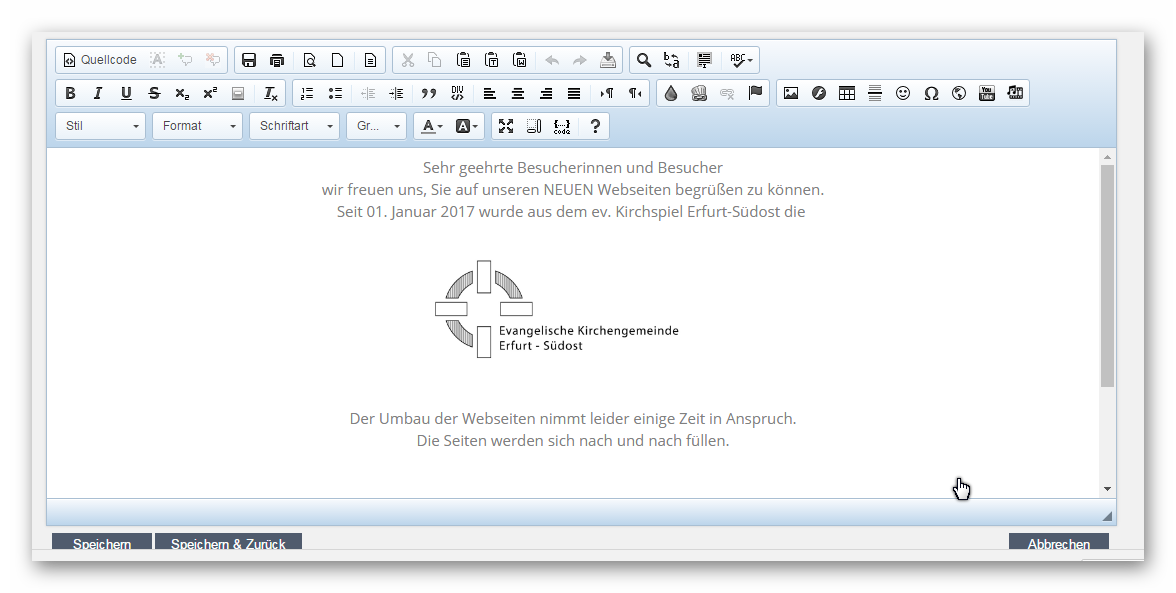Toggle Show Blocks

pos(533,126)
